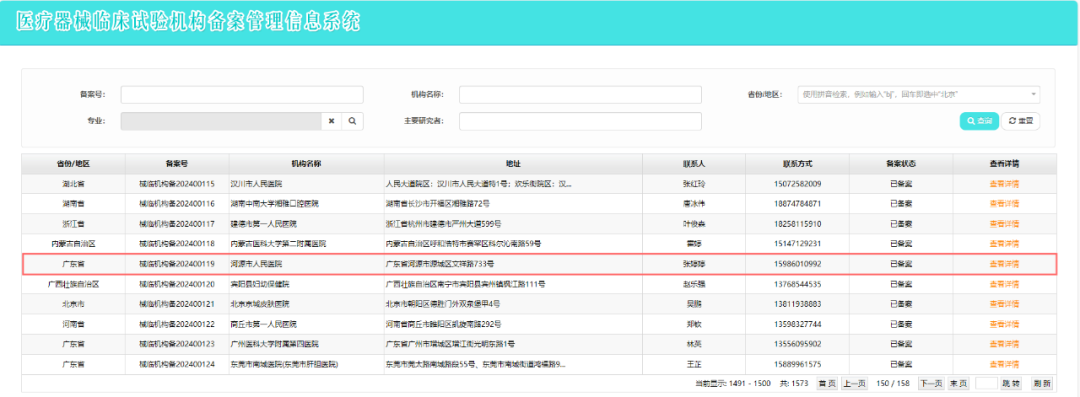Click the 跳转 jump button
The height and width of the screenshot is (397, 1080).
pyautogui.click(x=1010, y=383)
